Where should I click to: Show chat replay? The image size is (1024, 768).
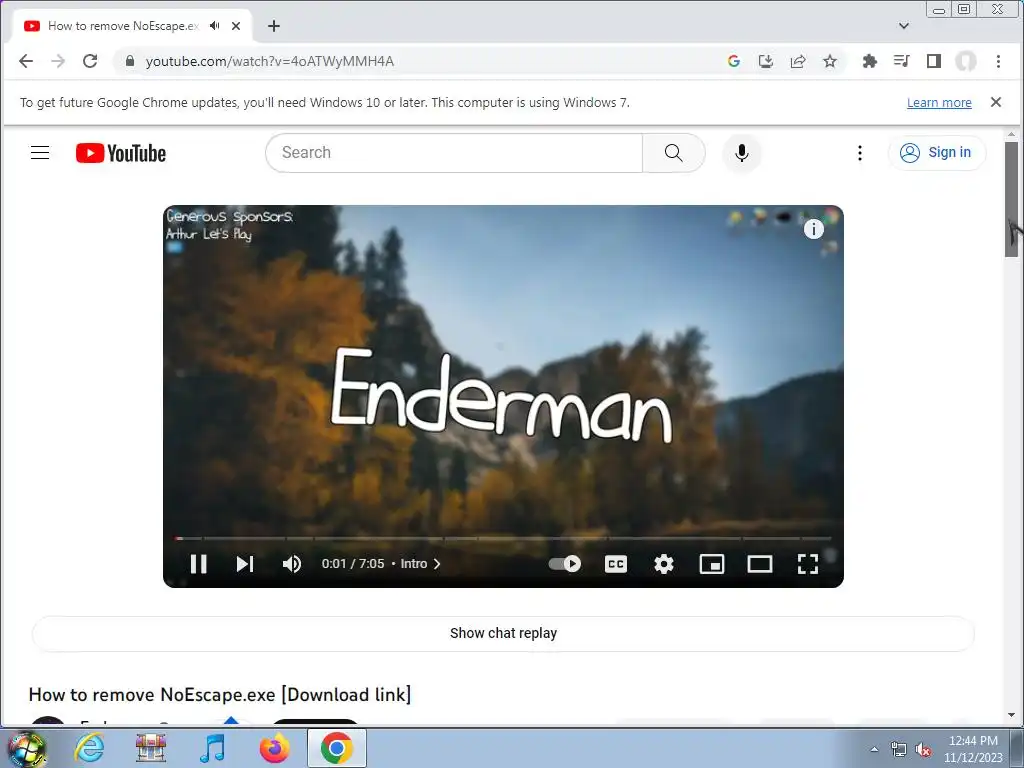503,633
